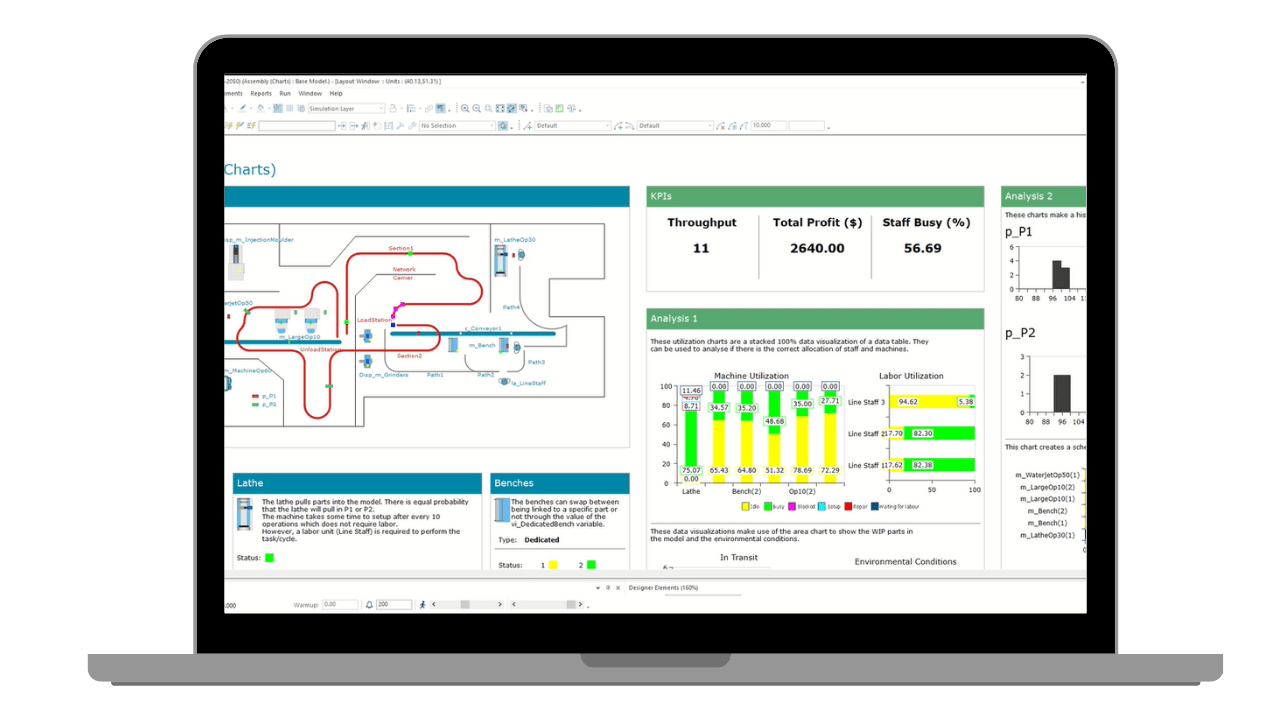Click the Zoom to Fit extents icon
Viewport: 1280px width, 720px height.
(499, 108)
